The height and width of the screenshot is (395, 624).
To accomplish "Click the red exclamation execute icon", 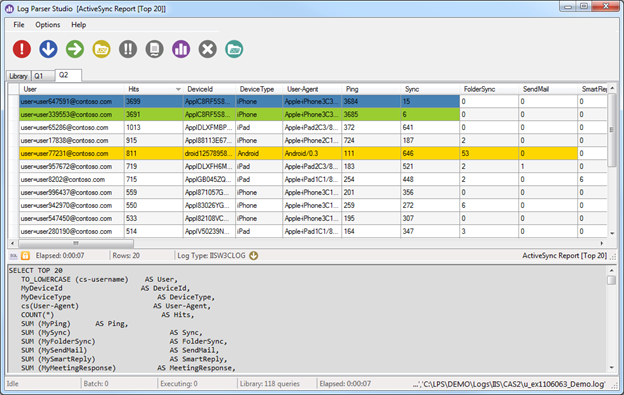I will point(21,49).
